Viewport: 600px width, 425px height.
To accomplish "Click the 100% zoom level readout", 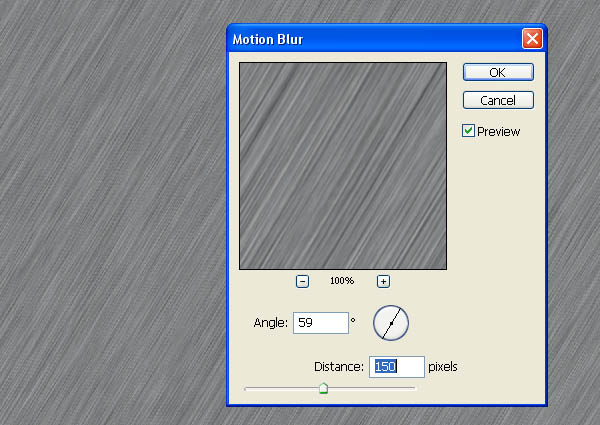I will (x=342, y=281).
